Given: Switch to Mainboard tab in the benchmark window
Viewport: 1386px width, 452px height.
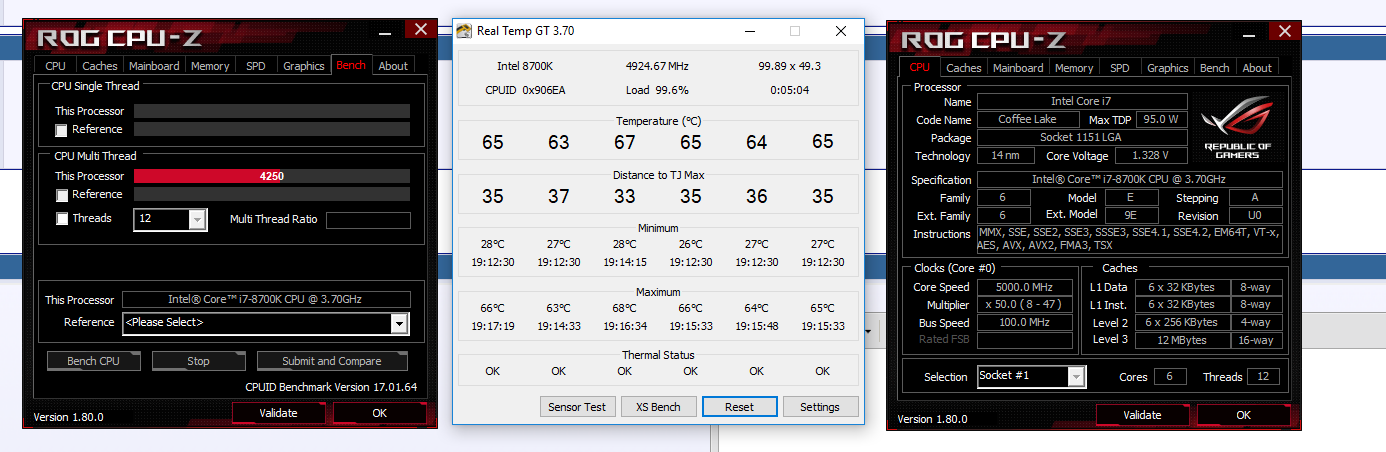Looking at the screenshot, I should [x=154, y=66].
